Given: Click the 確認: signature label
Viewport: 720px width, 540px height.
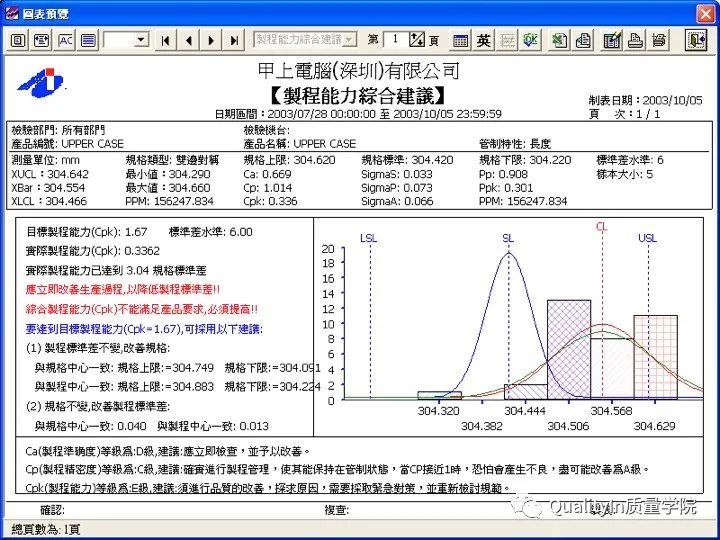Looking at the screenshot, I should 53,509.
